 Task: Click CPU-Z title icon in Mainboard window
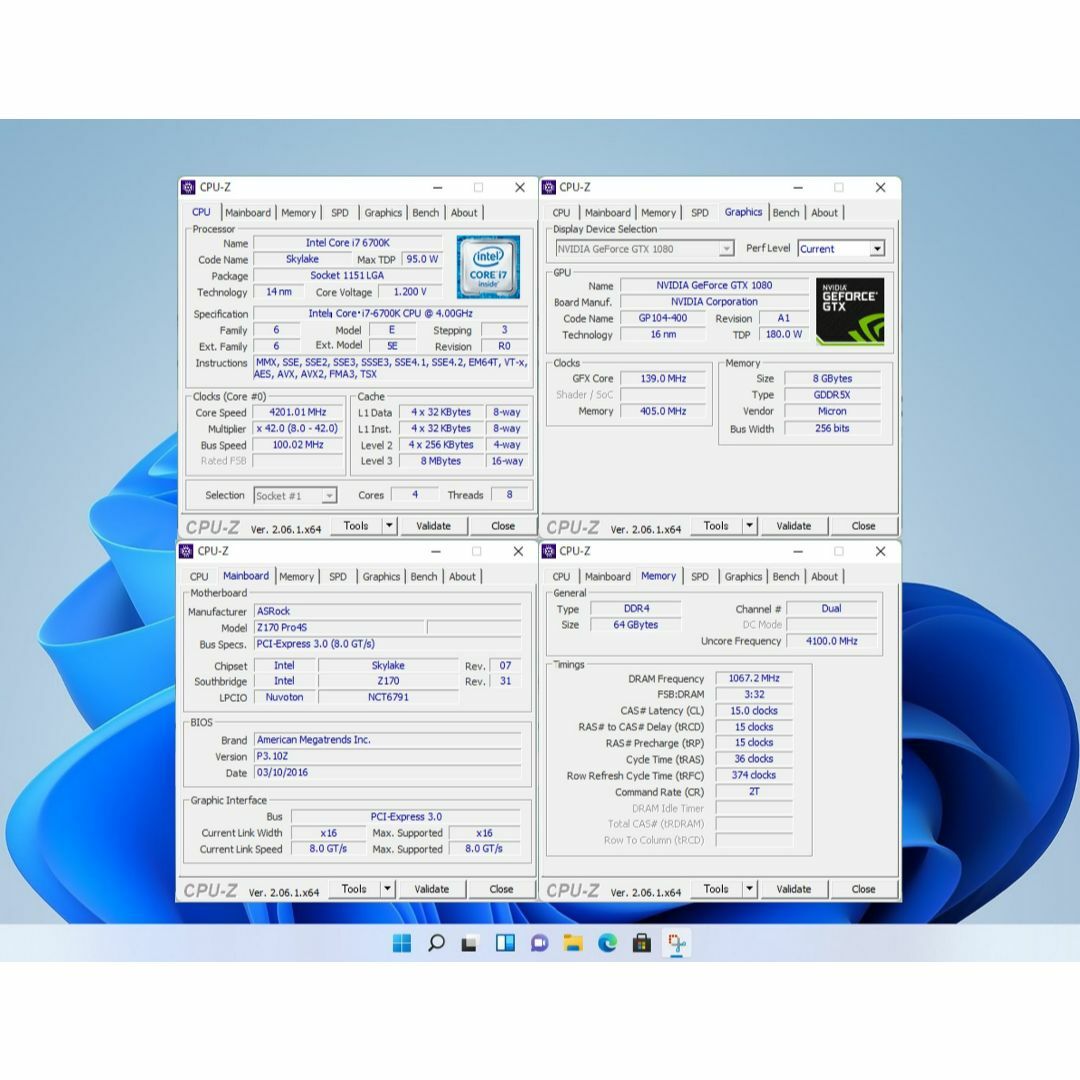click(x=186, y=551)
